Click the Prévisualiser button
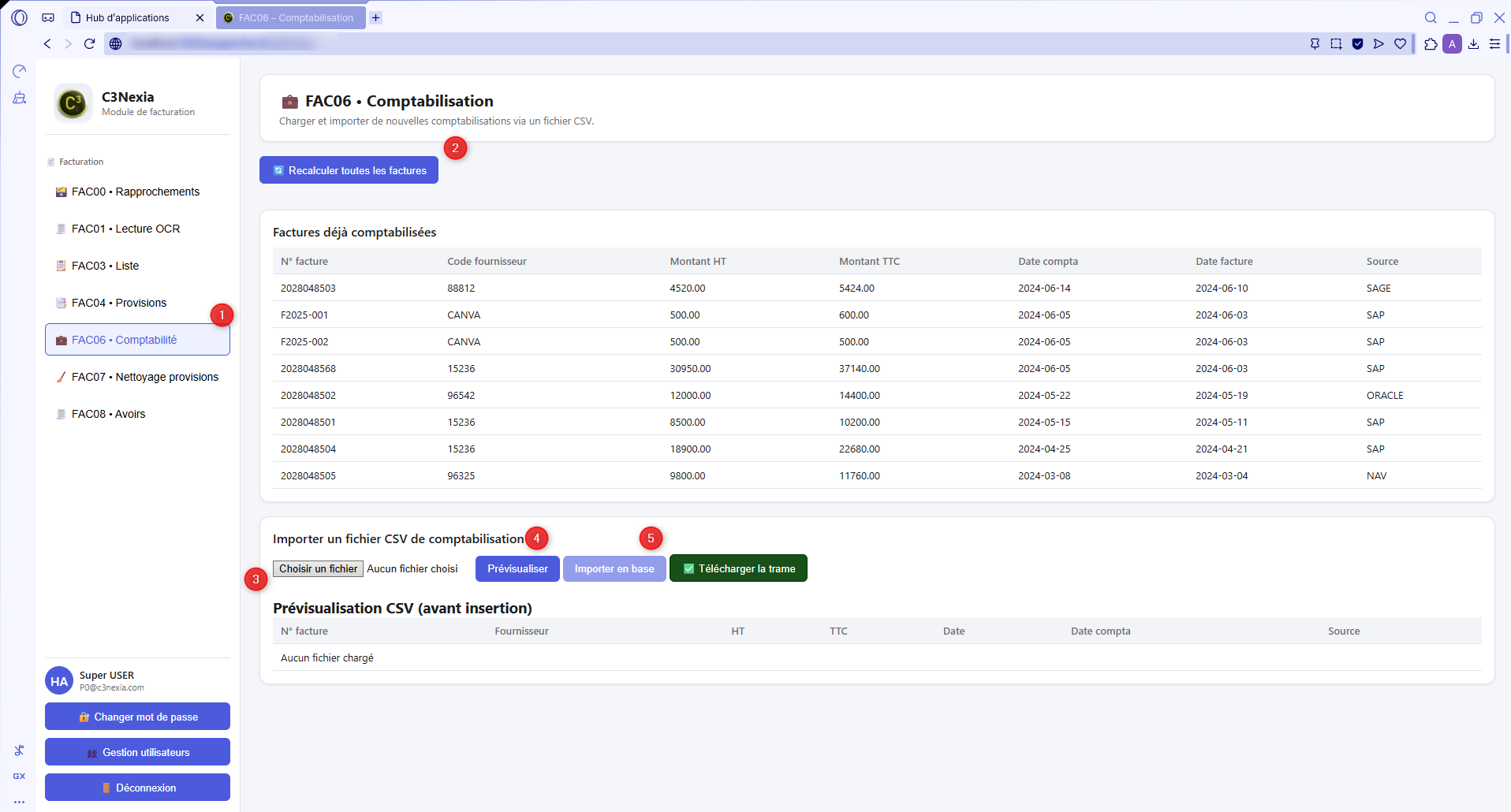1511x812 pixels. click(x=517, y=568)
